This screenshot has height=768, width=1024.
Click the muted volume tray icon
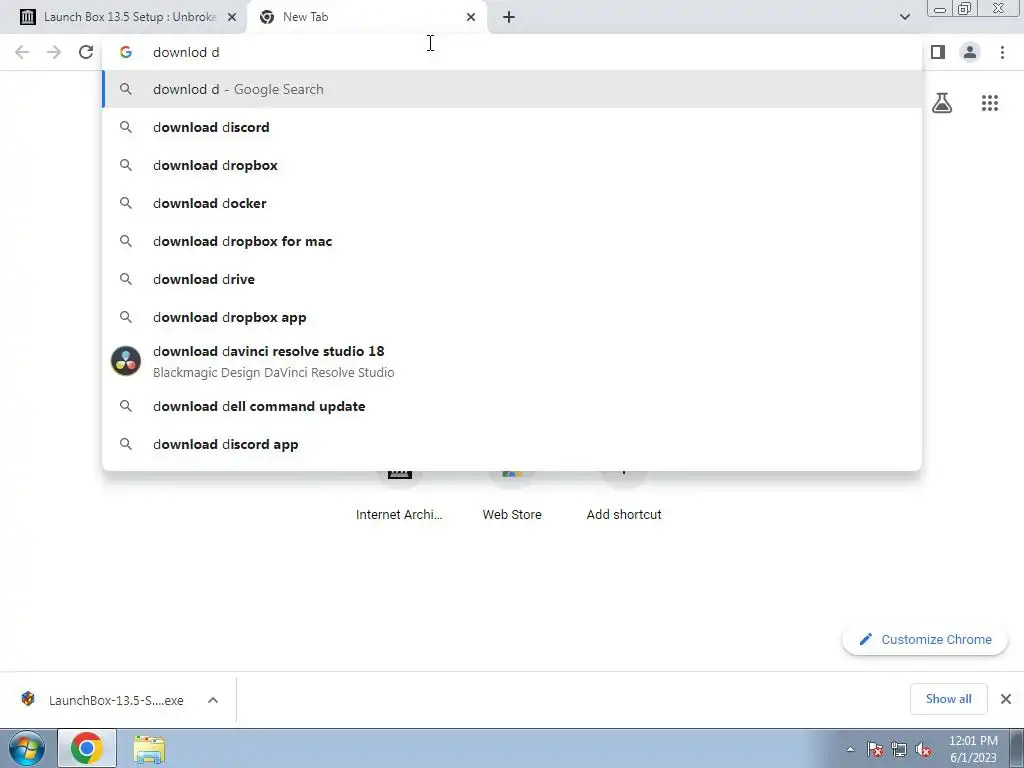tap(923, 749)
